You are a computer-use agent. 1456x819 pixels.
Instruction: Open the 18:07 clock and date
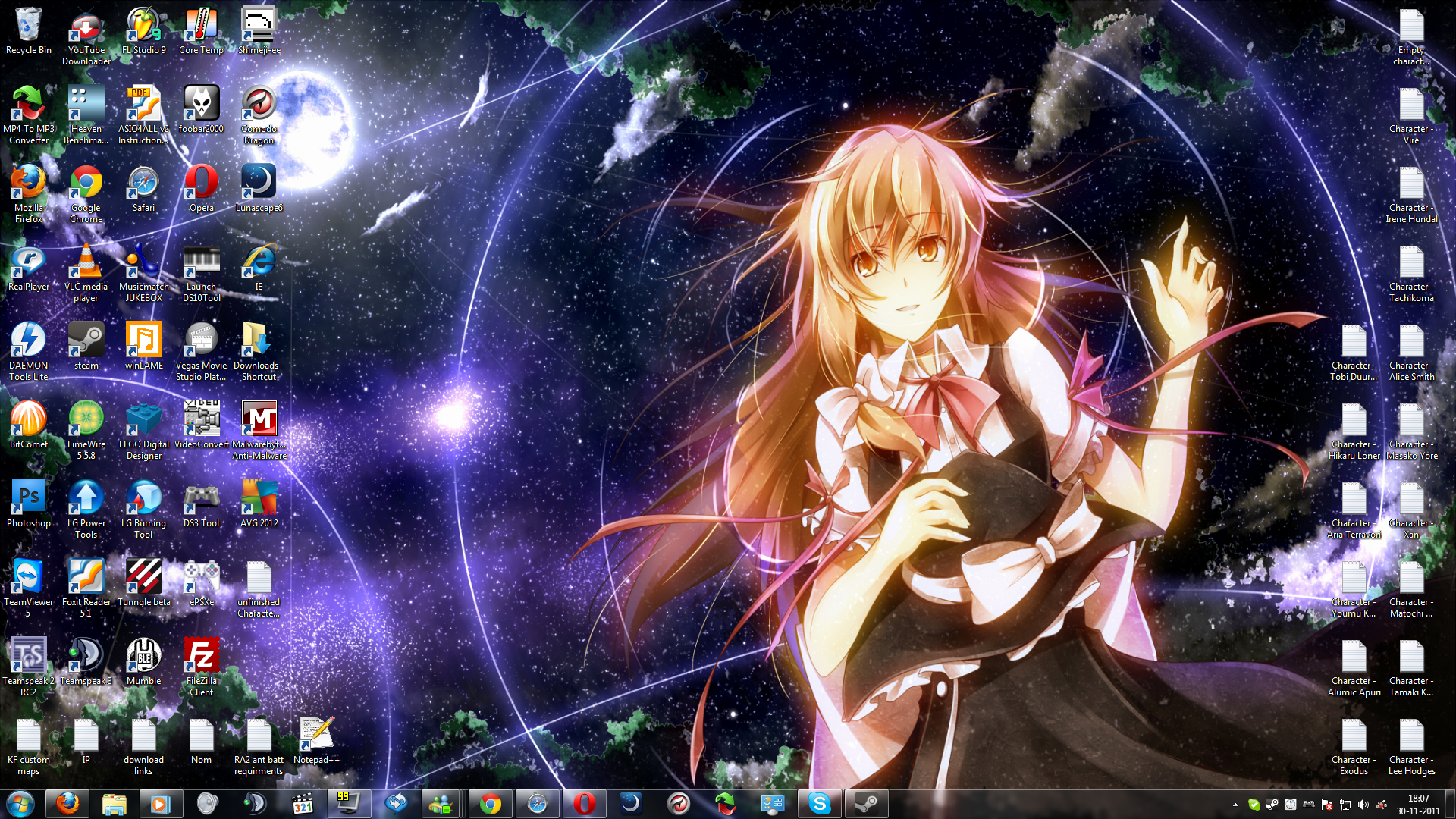[1418, 804]
